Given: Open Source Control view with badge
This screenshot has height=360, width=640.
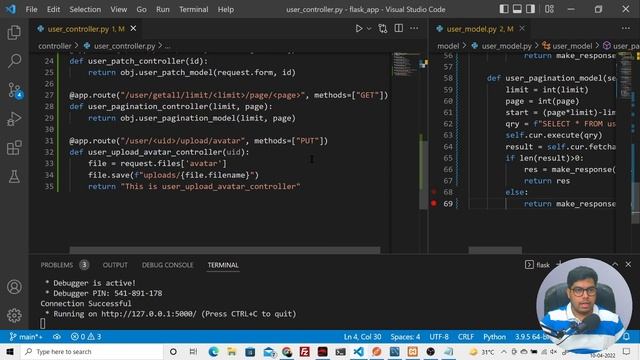Looking at the screenshot, I should 15,90.
